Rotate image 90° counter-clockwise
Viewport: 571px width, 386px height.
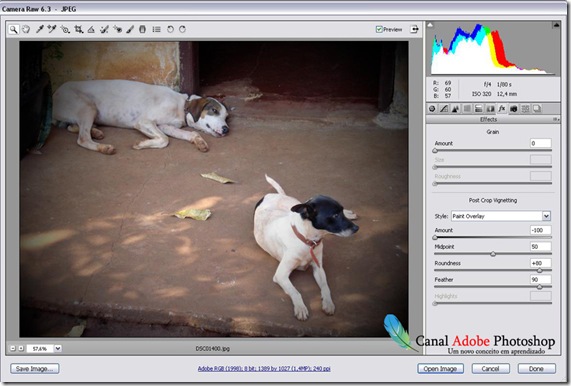point(170,29)
